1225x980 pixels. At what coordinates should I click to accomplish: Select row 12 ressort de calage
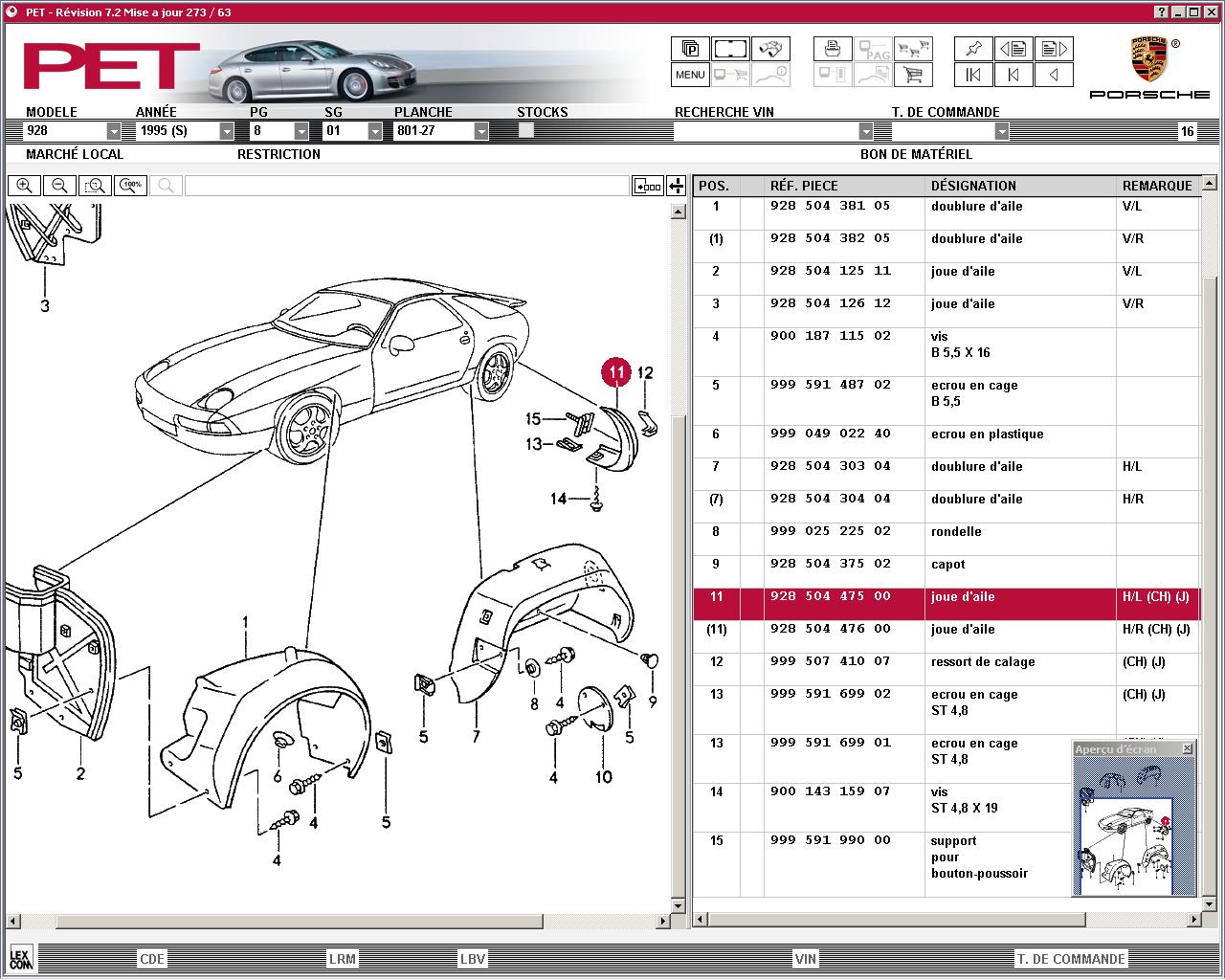pos(946,662)
